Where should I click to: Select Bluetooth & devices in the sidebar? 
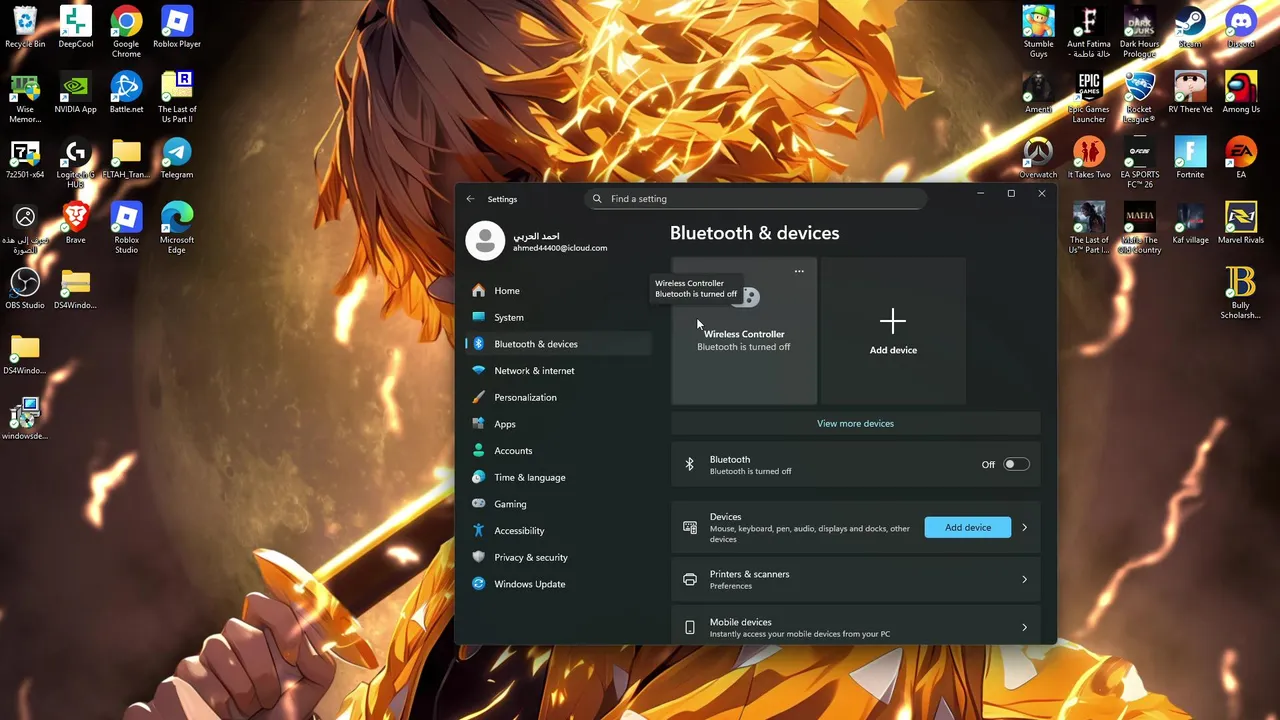[558, 344]
